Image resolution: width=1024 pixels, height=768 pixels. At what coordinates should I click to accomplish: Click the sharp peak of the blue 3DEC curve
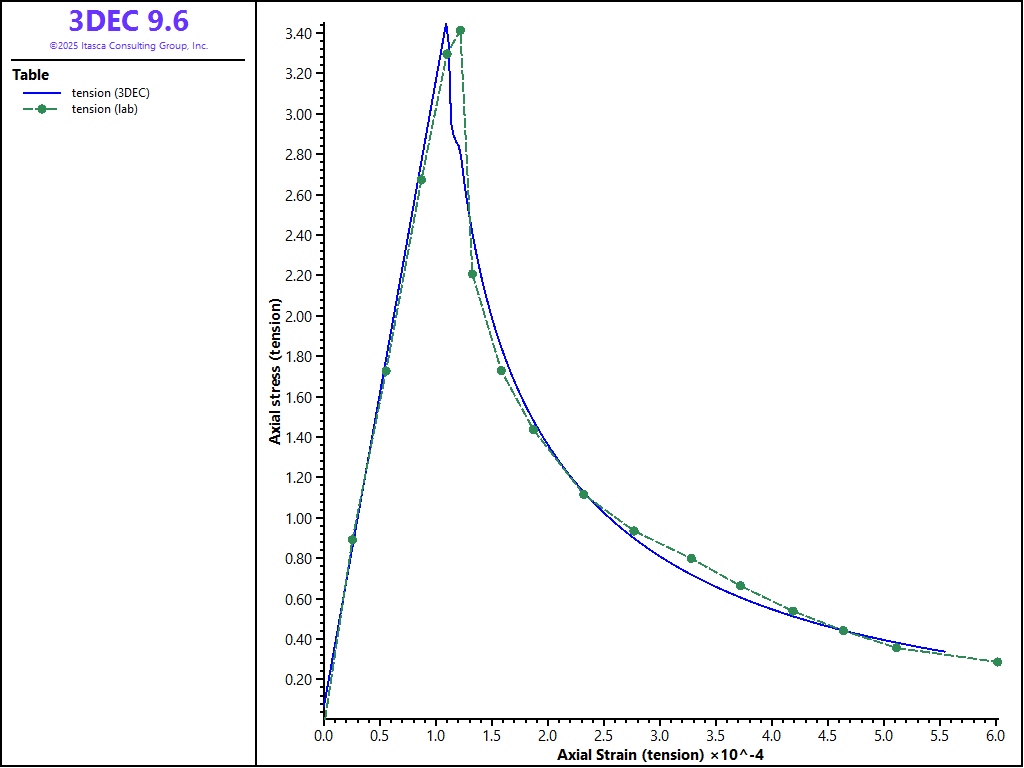[x=446, y=24]
